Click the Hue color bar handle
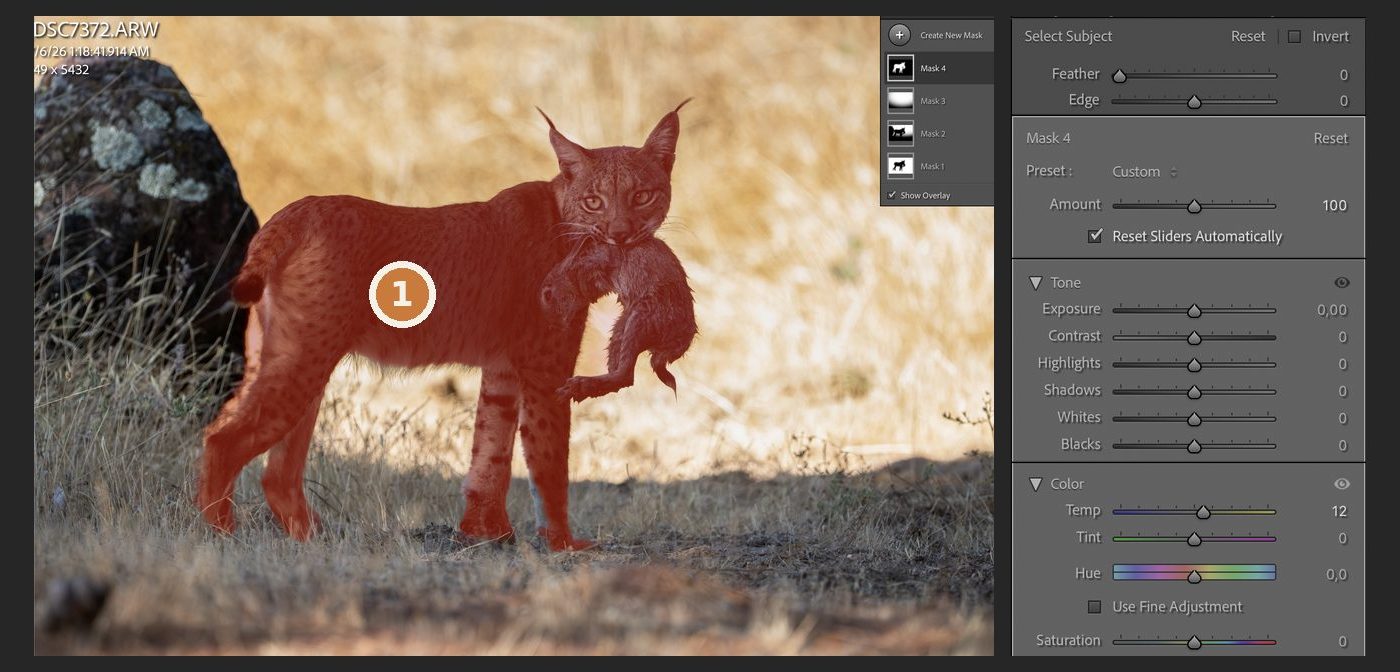This screenshot has width=1400, height=672. coord(1194,576)
